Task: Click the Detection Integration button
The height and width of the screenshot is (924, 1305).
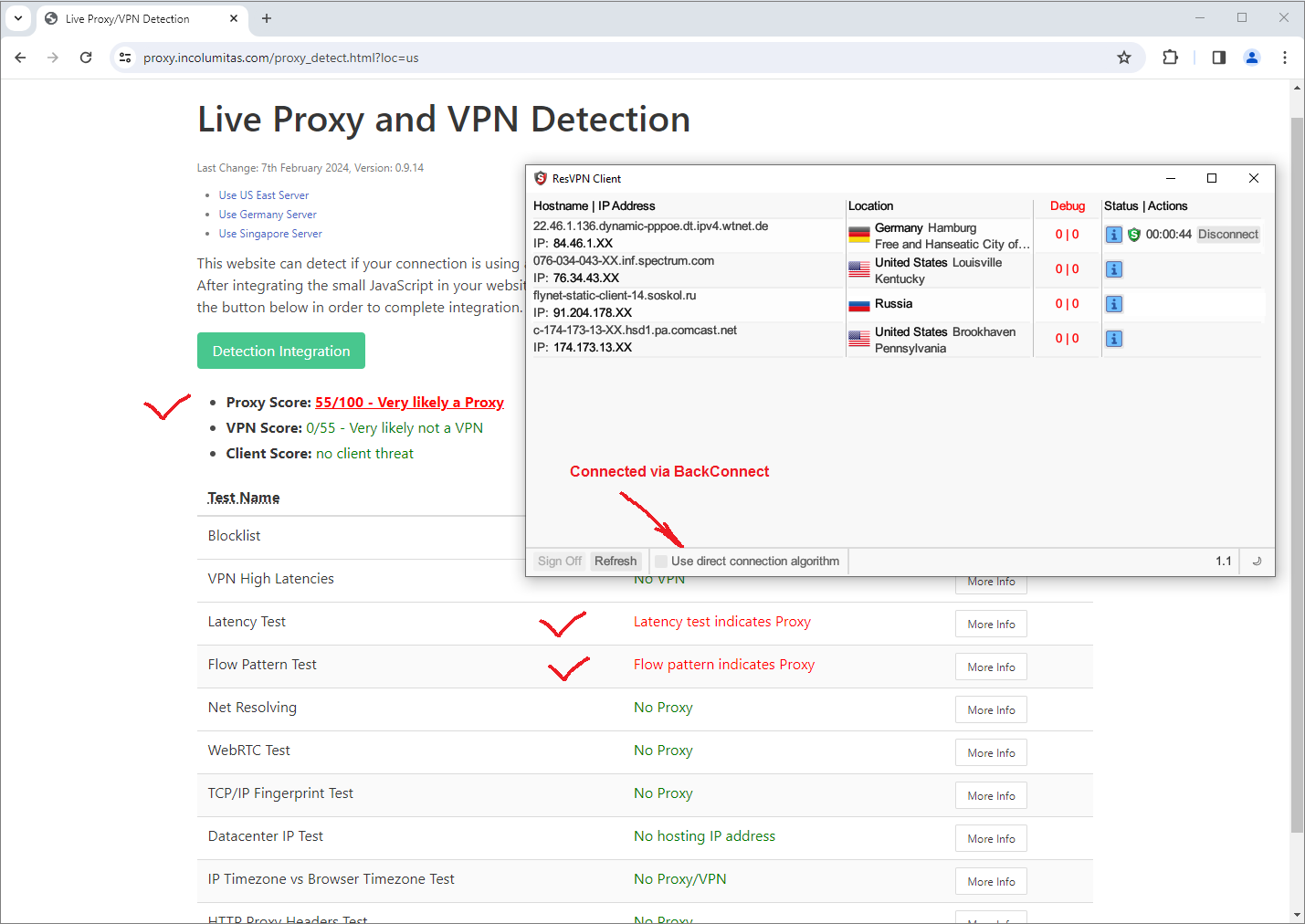Action: 281,351
